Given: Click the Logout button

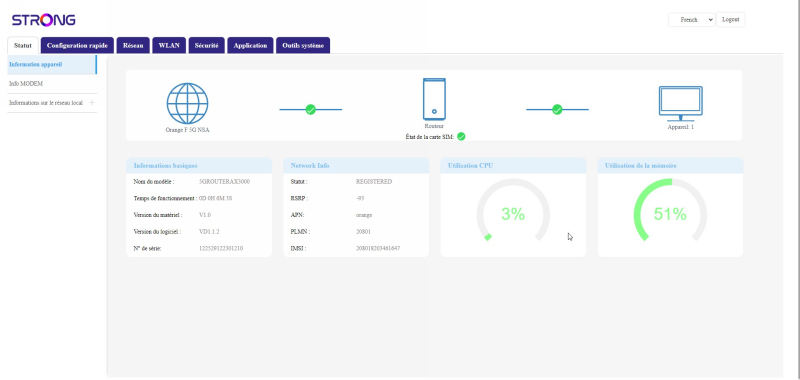Looking at the screenshot, I should [x=731, y=20].
